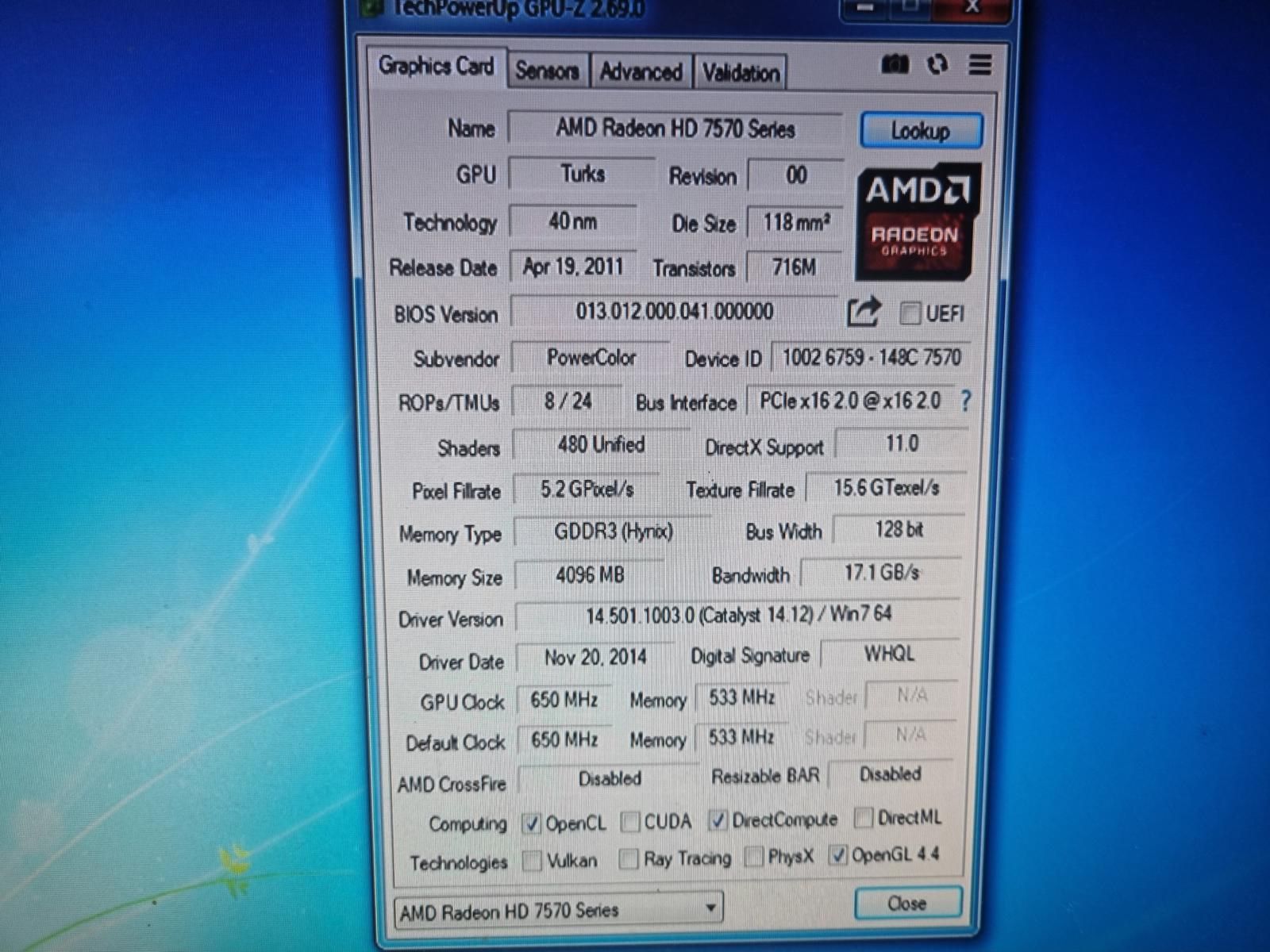Switch to the Sensors tab
Image resolution: width=1270 pixels, height=952 pixels.
tap(547, 71)
